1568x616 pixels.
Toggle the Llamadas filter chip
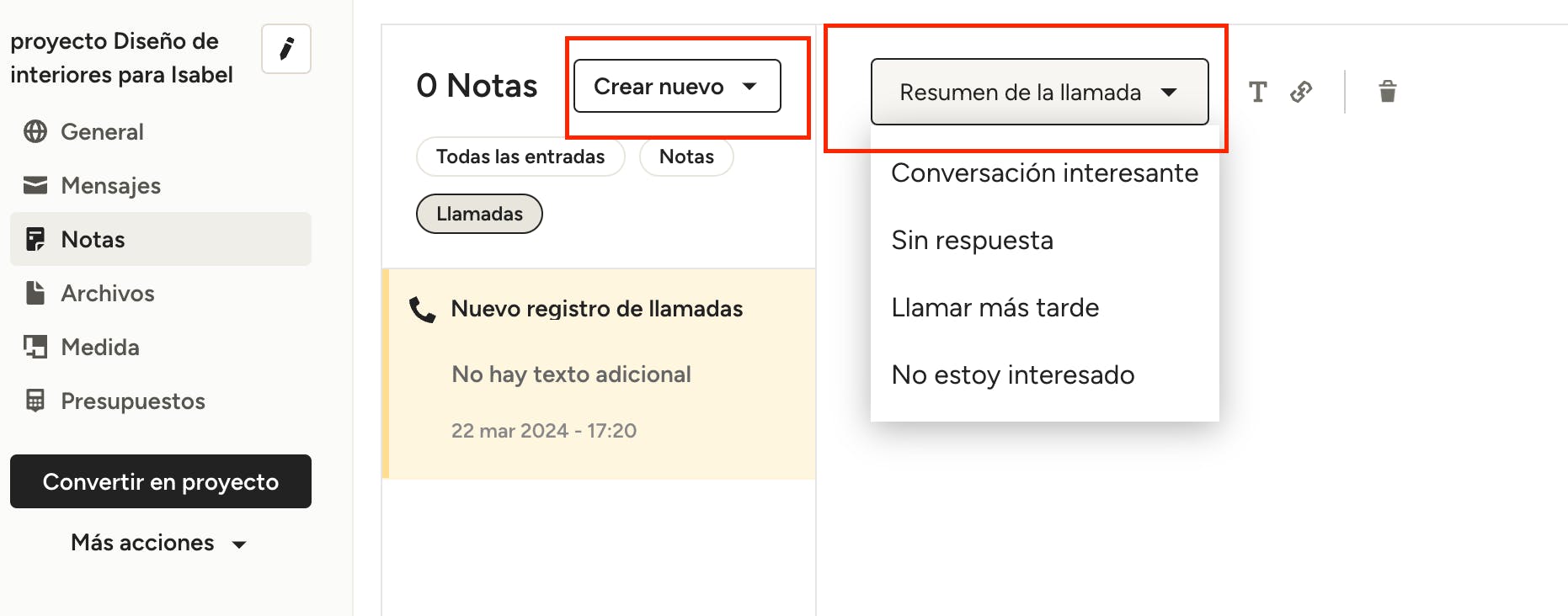[x=479, y=214]
